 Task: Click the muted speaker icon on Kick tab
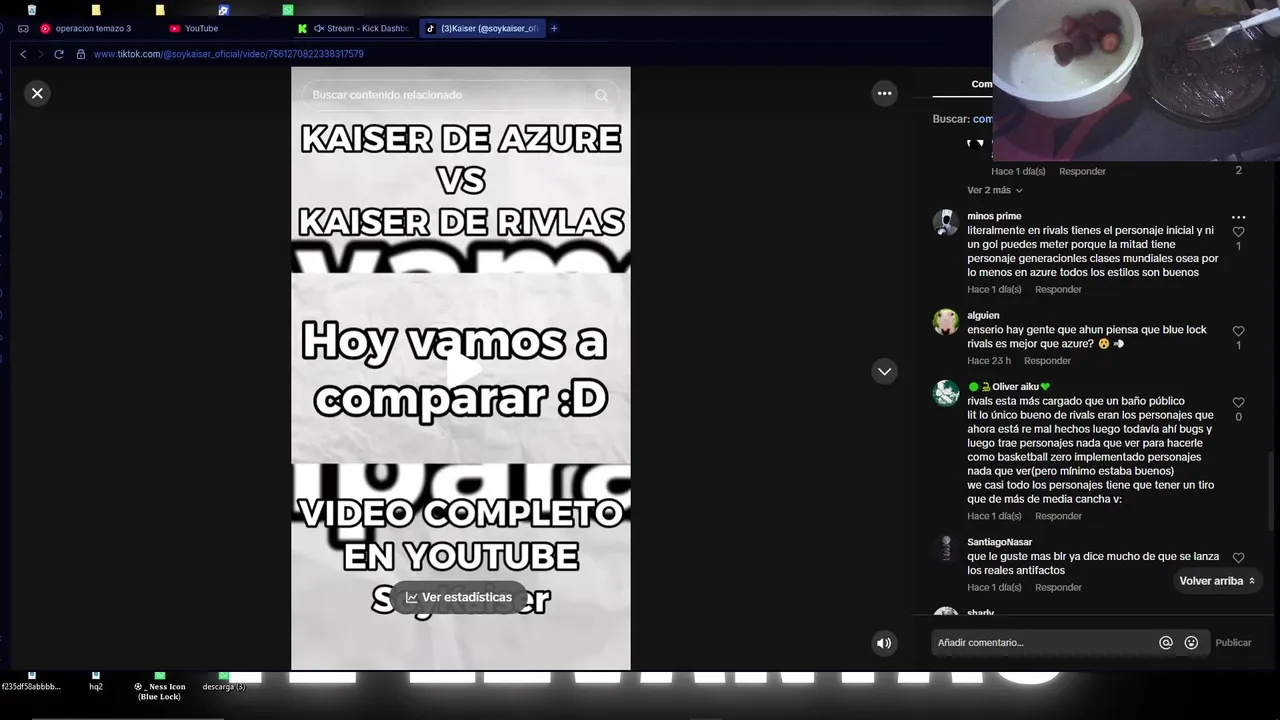(x=319, y=28)
